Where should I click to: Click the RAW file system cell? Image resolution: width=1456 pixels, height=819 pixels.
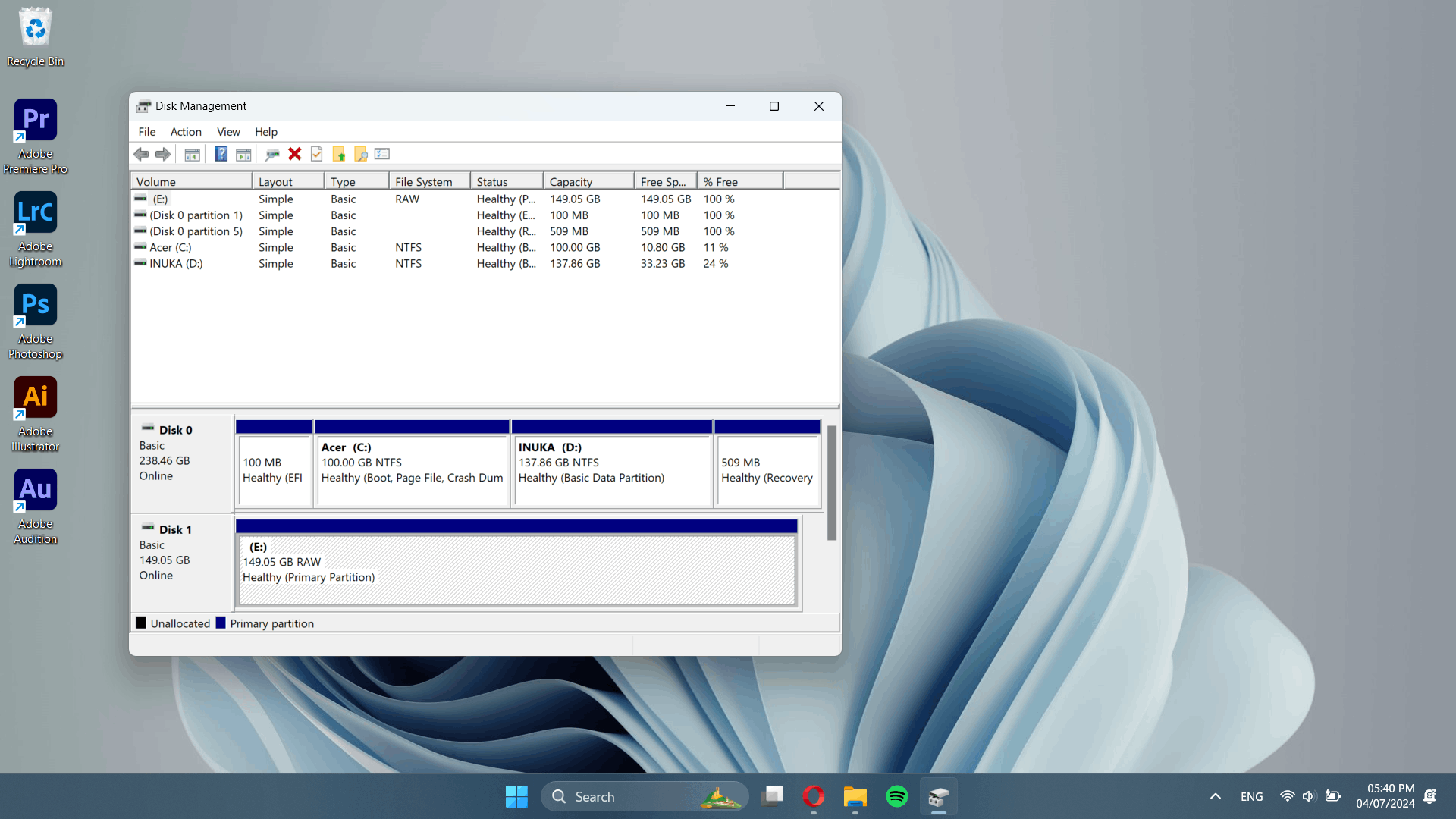[407, 199]
